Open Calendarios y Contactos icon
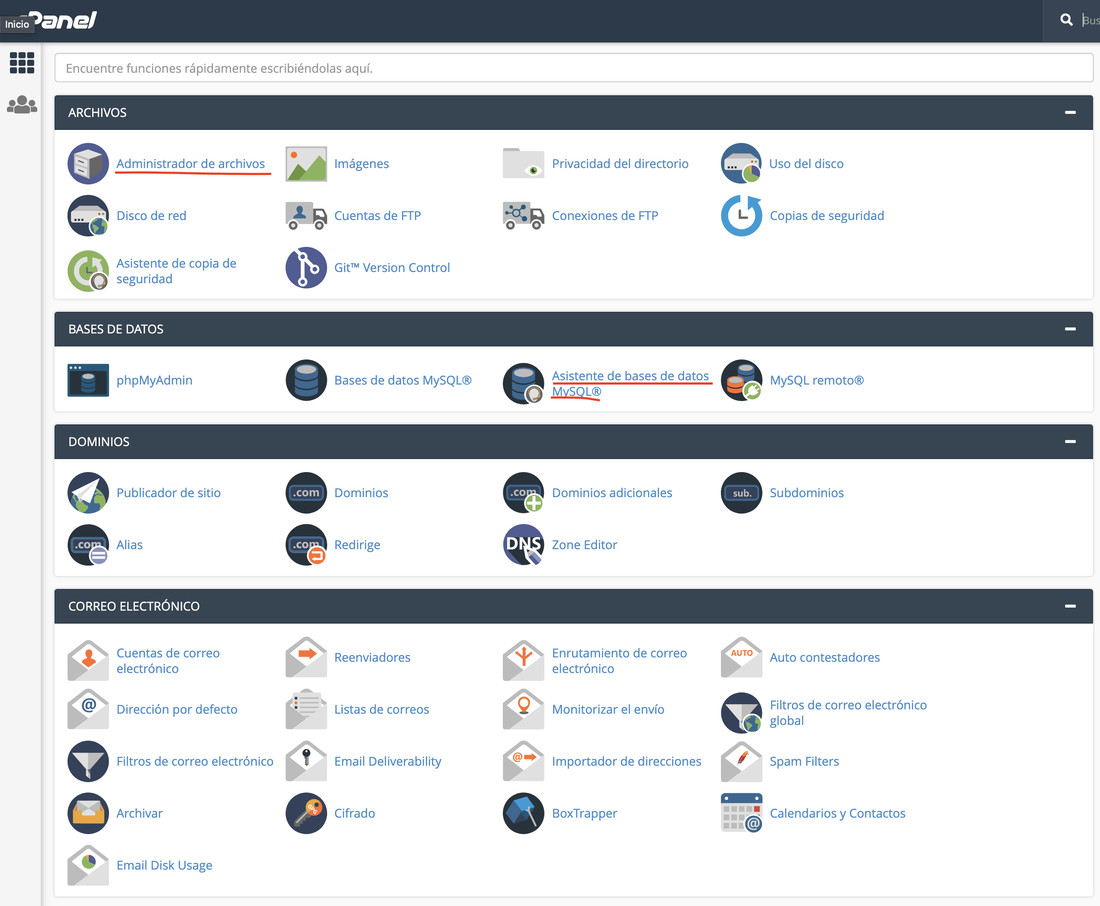This screenshot has width=1100, height=906. [742, 813]
